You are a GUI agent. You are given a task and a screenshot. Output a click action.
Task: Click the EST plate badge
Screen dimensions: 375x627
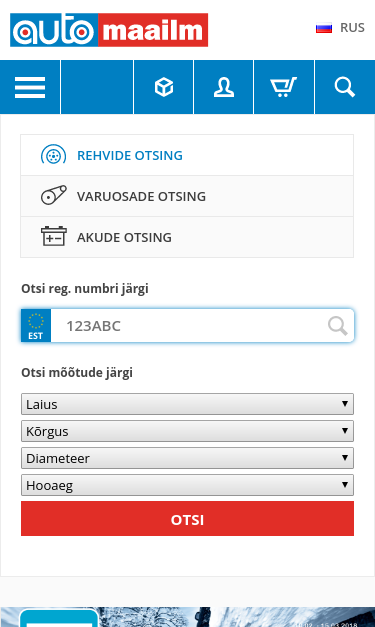tap(36, 325)
